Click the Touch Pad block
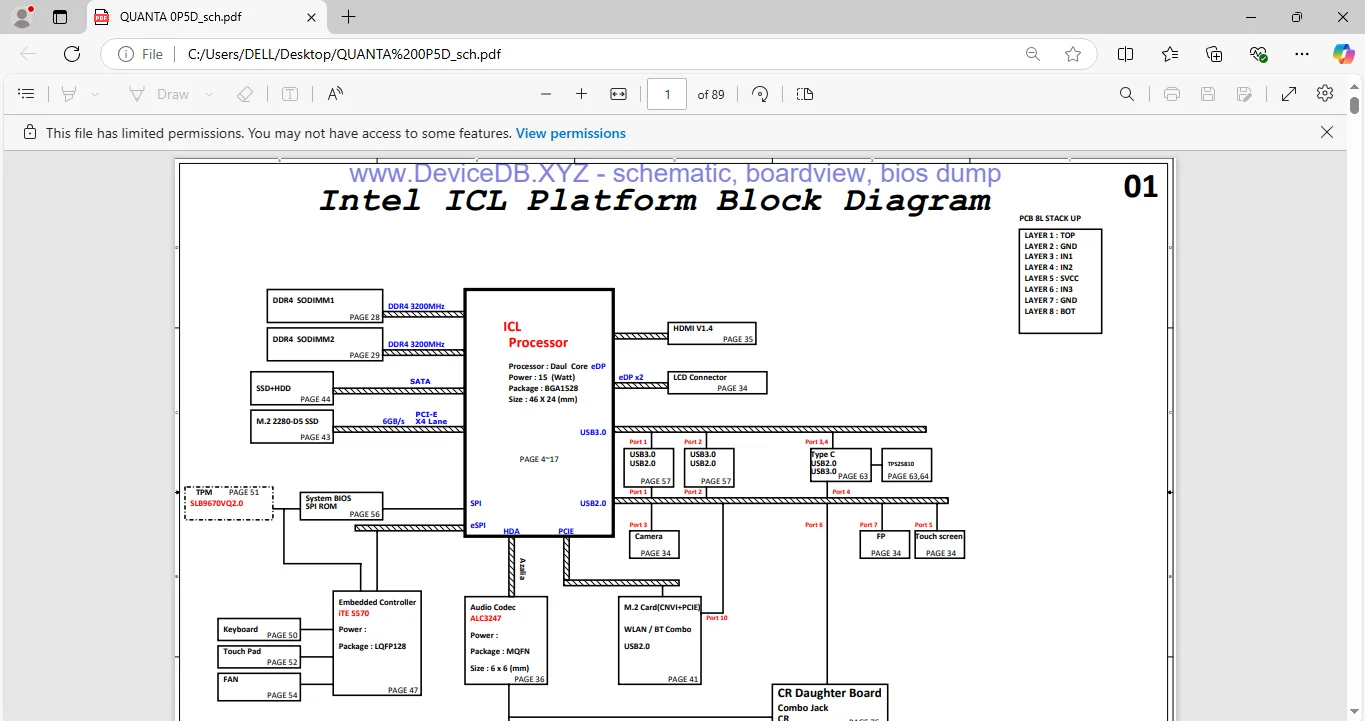Screen dimensions: 1365x721 point(259,657)
